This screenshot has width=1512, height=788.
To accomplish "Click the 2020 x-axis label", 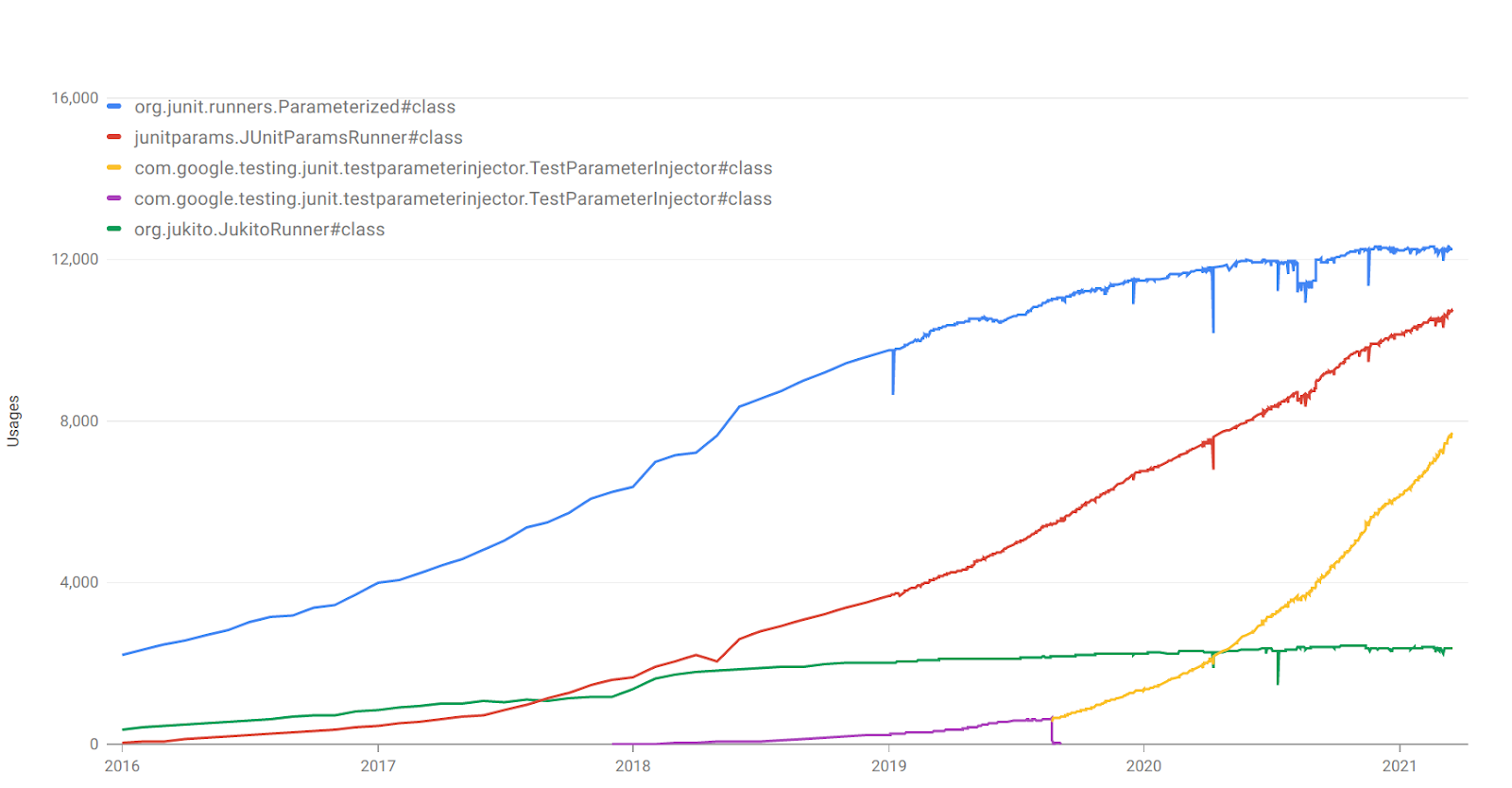I will coord(1143,765).
